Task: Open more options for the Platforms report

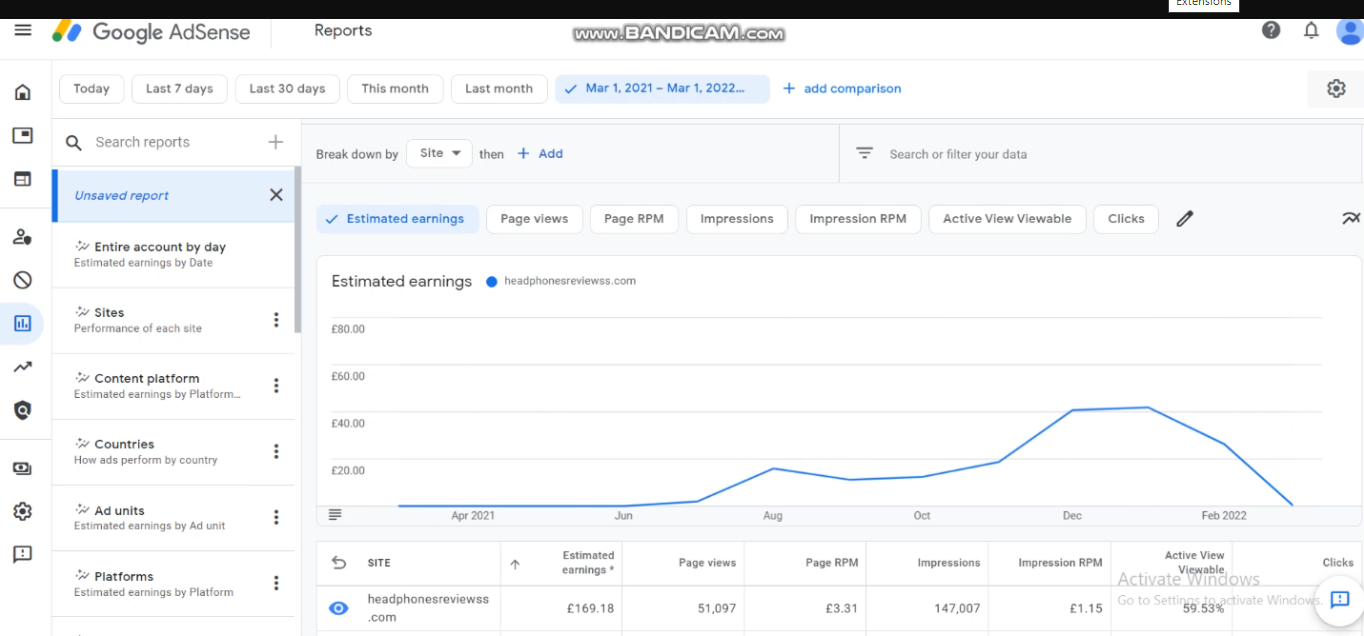Action: point(276,584)
